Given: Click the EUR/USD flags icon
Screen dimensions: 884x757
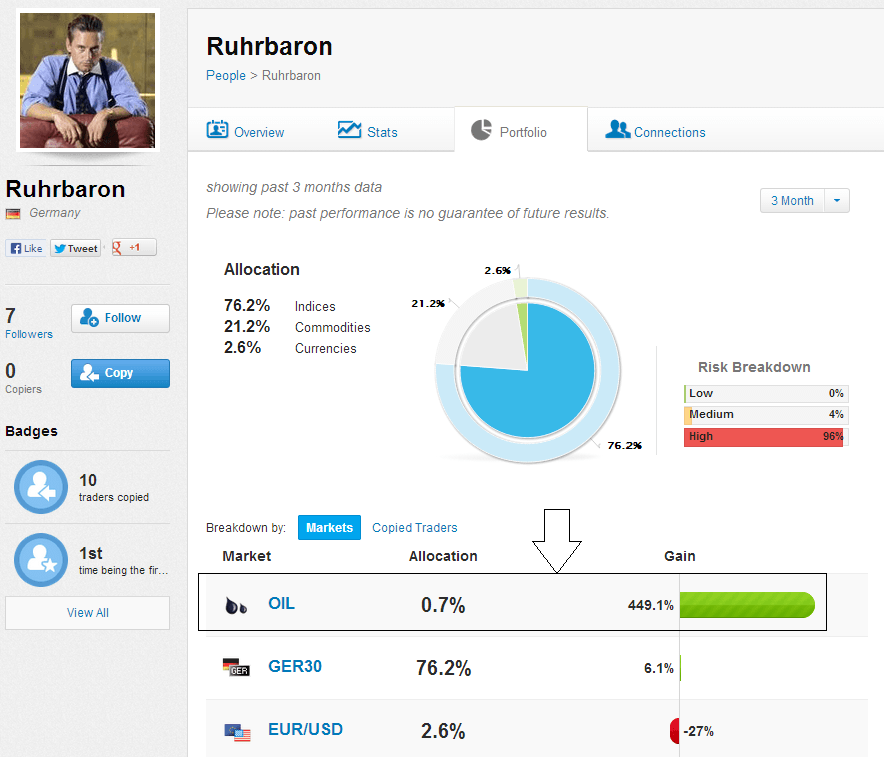Looking at the screenshot, I should pyautogui.click(x=238, y=730).
